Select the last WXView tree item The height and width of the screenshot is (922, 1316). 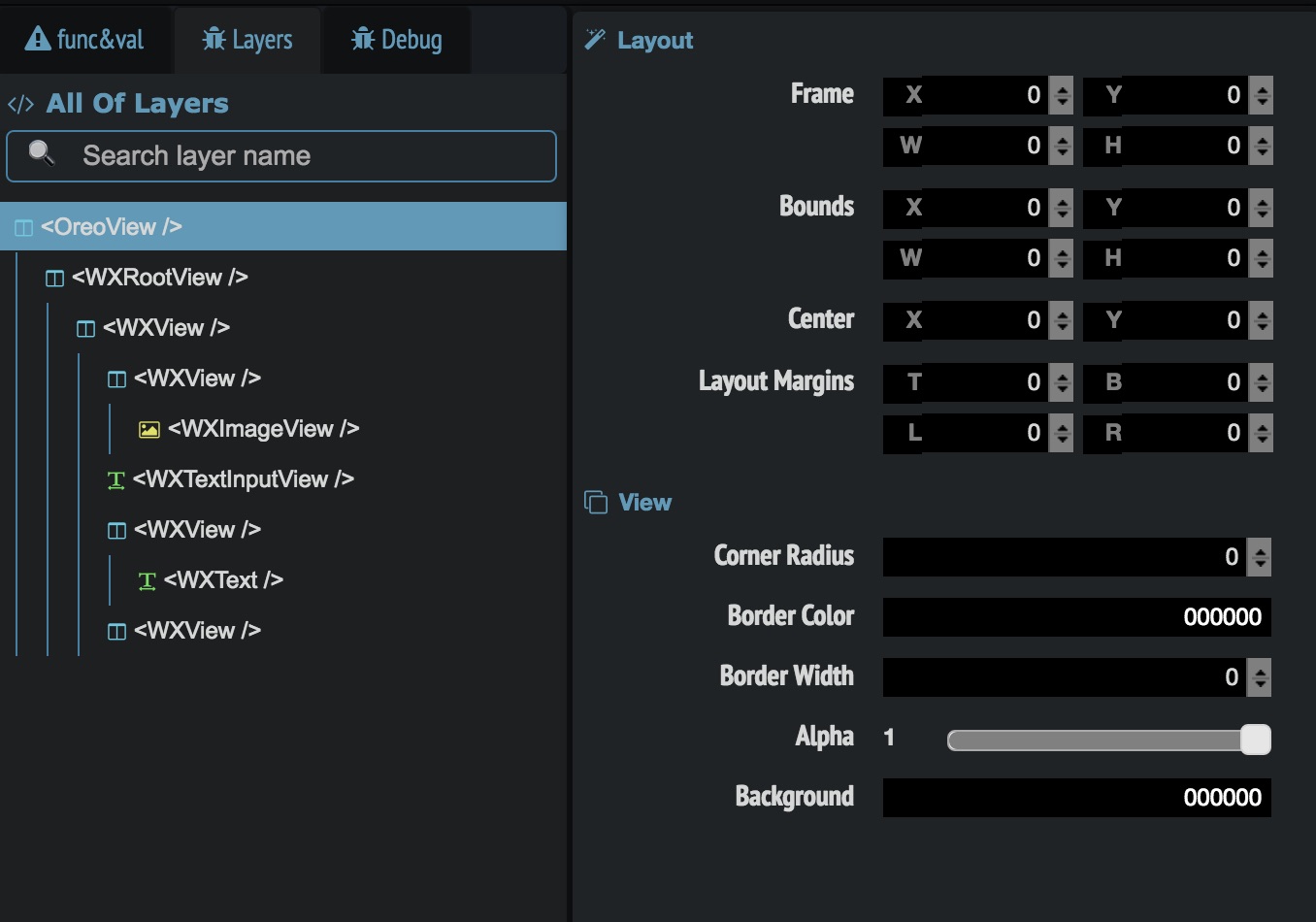click(x=197, y=631)
